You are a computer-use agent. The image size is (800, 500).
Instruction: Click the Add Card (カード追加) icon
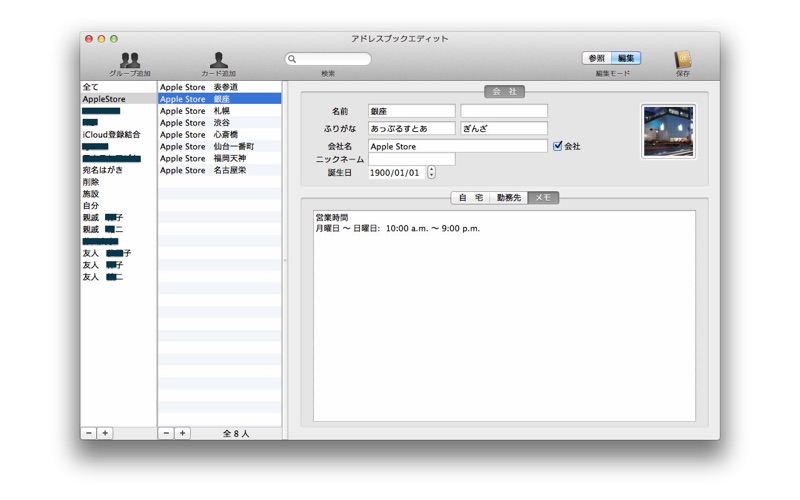[x=218, y=60]
